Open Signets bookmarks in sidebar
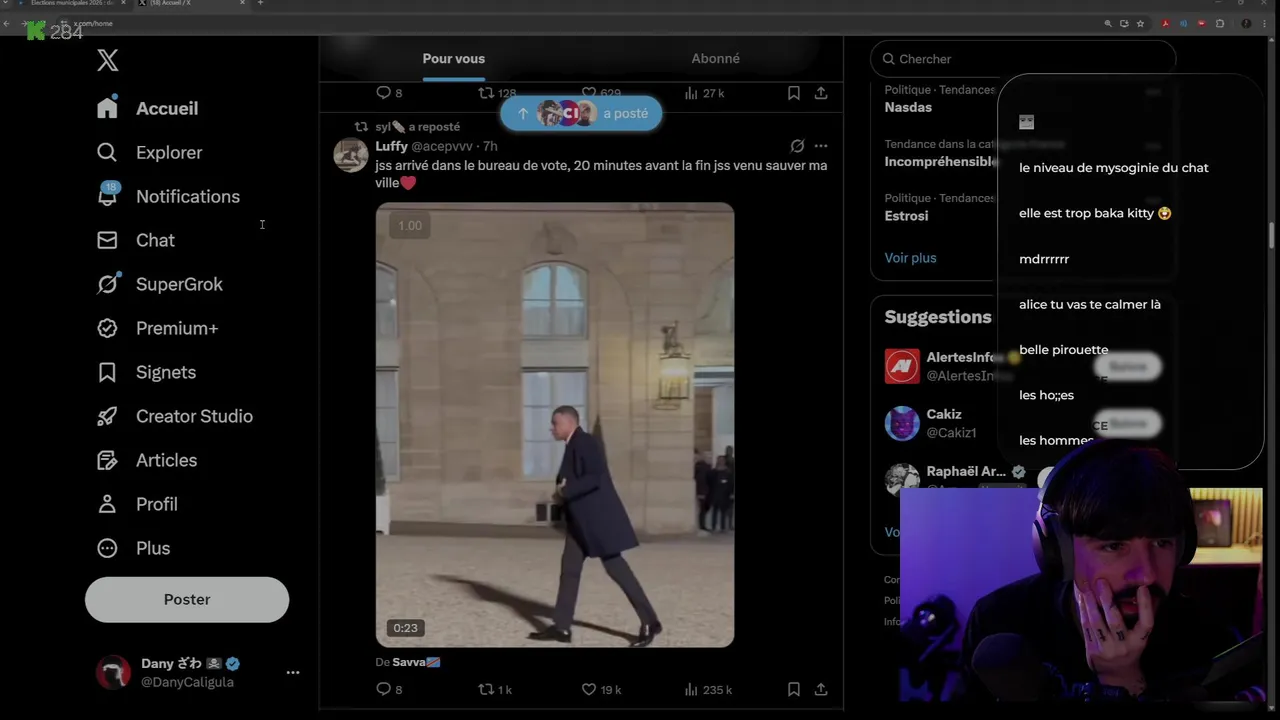The image size is (1280, 720). click(x=146, y=372)
